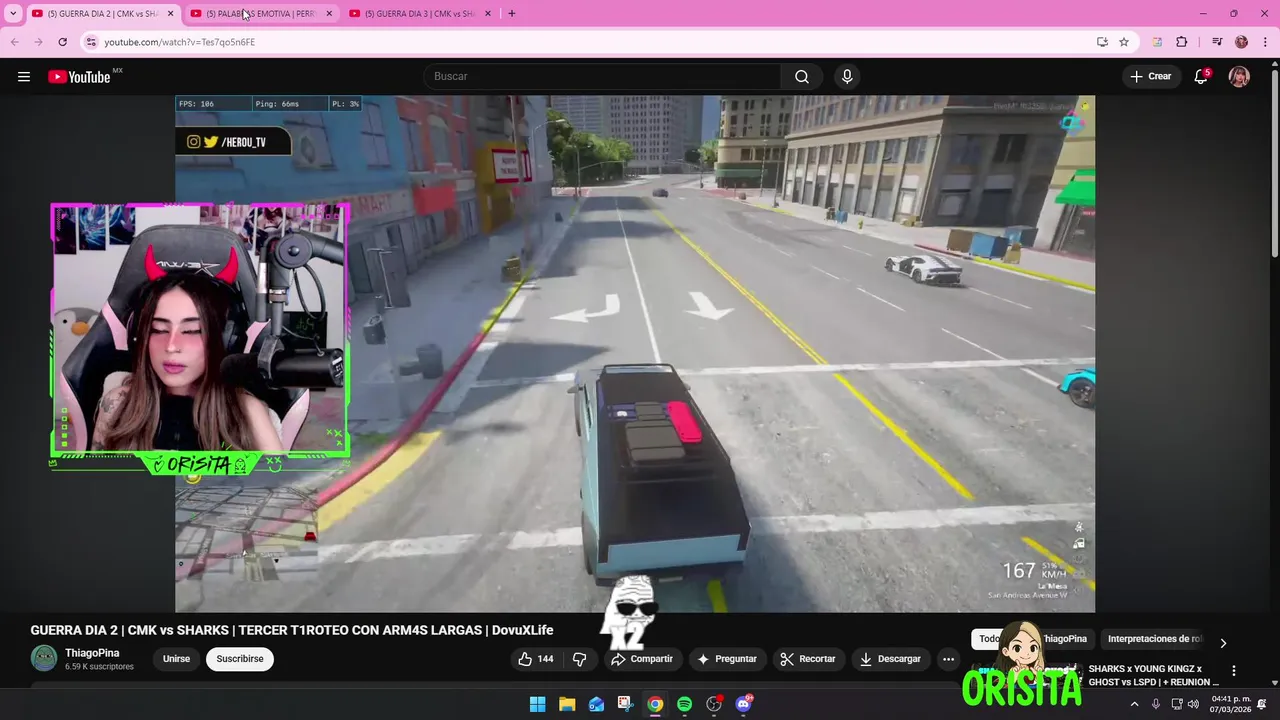Screen dimensions: 1280x720
Task: Click the YouTube search field
Action: (x=602, y=77)
